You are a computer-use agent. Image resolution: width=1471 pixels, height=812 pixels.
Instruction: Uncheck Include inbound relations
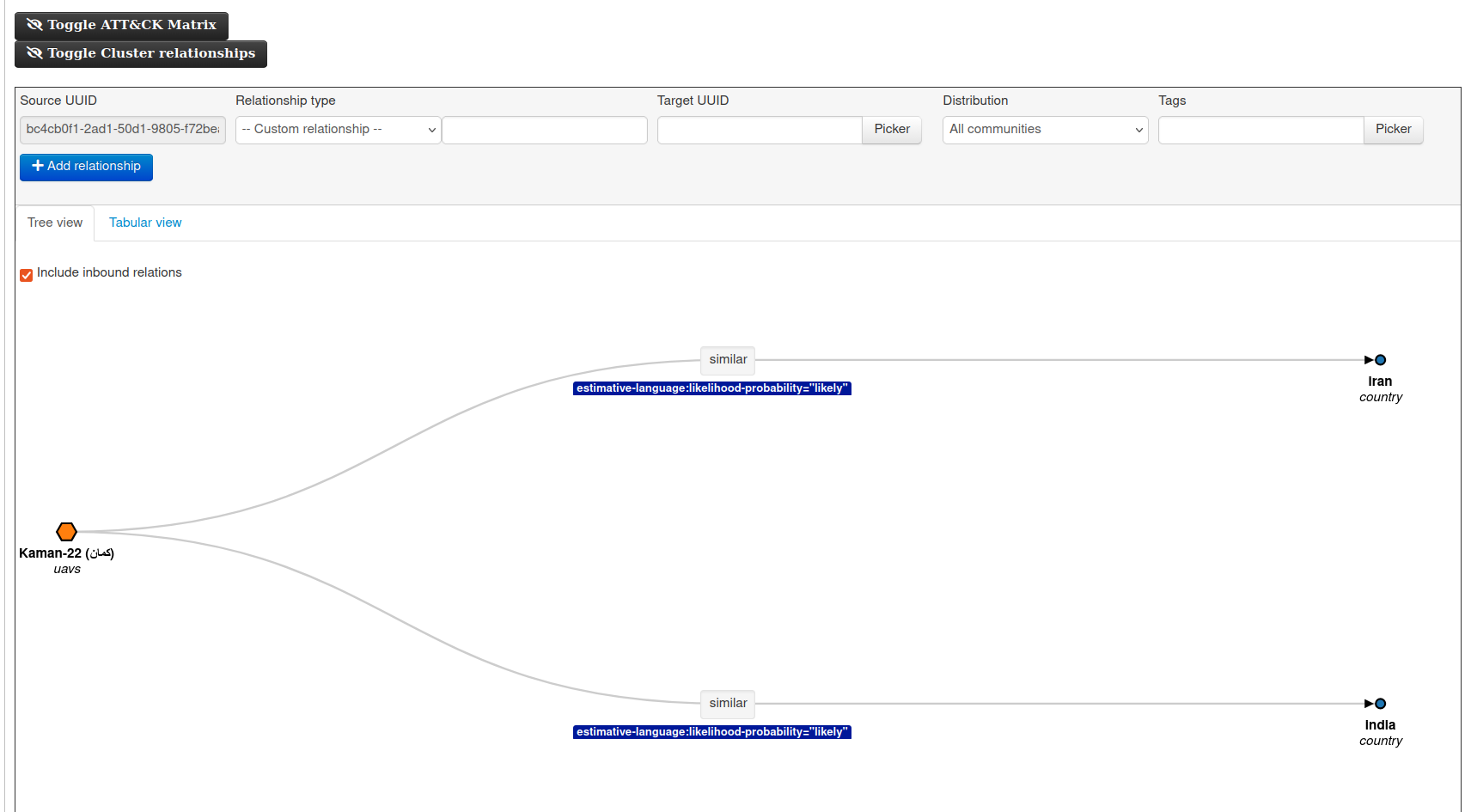point(26,275)
